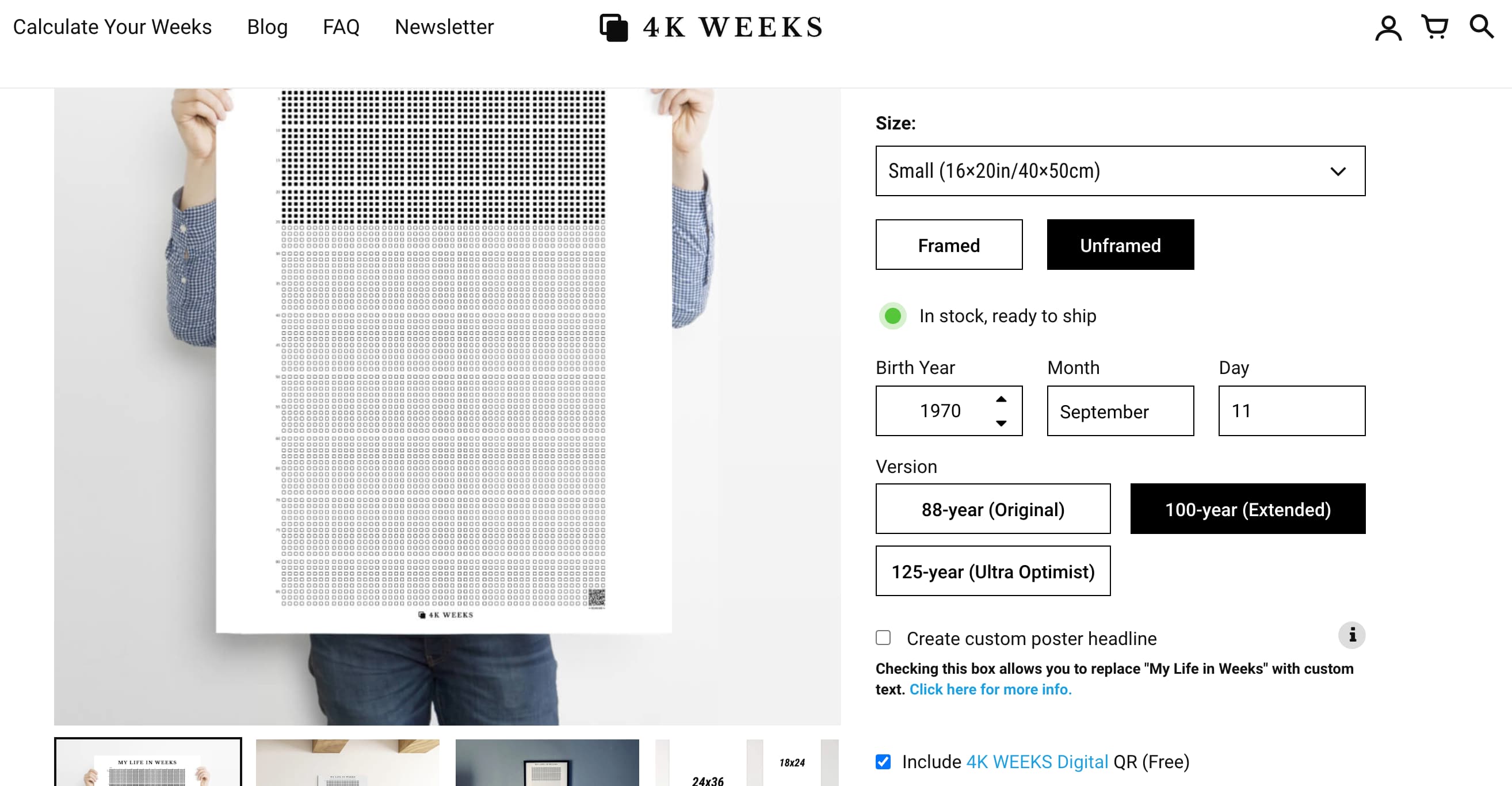Click the Day input field
Image resolution: width=1512 pixels, height=786 pixels.
coord(1292,411)
